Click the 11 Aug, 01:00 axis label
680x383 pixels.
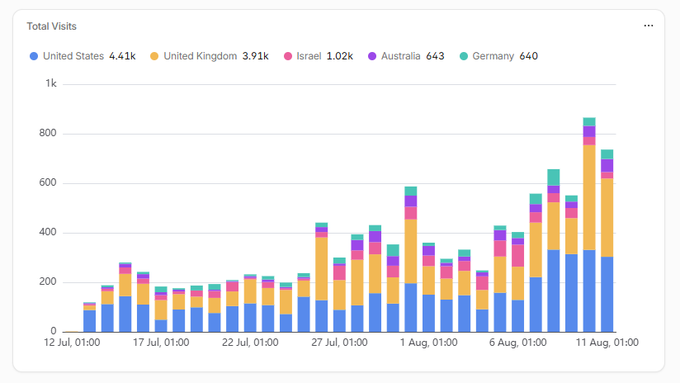point(607,343)
